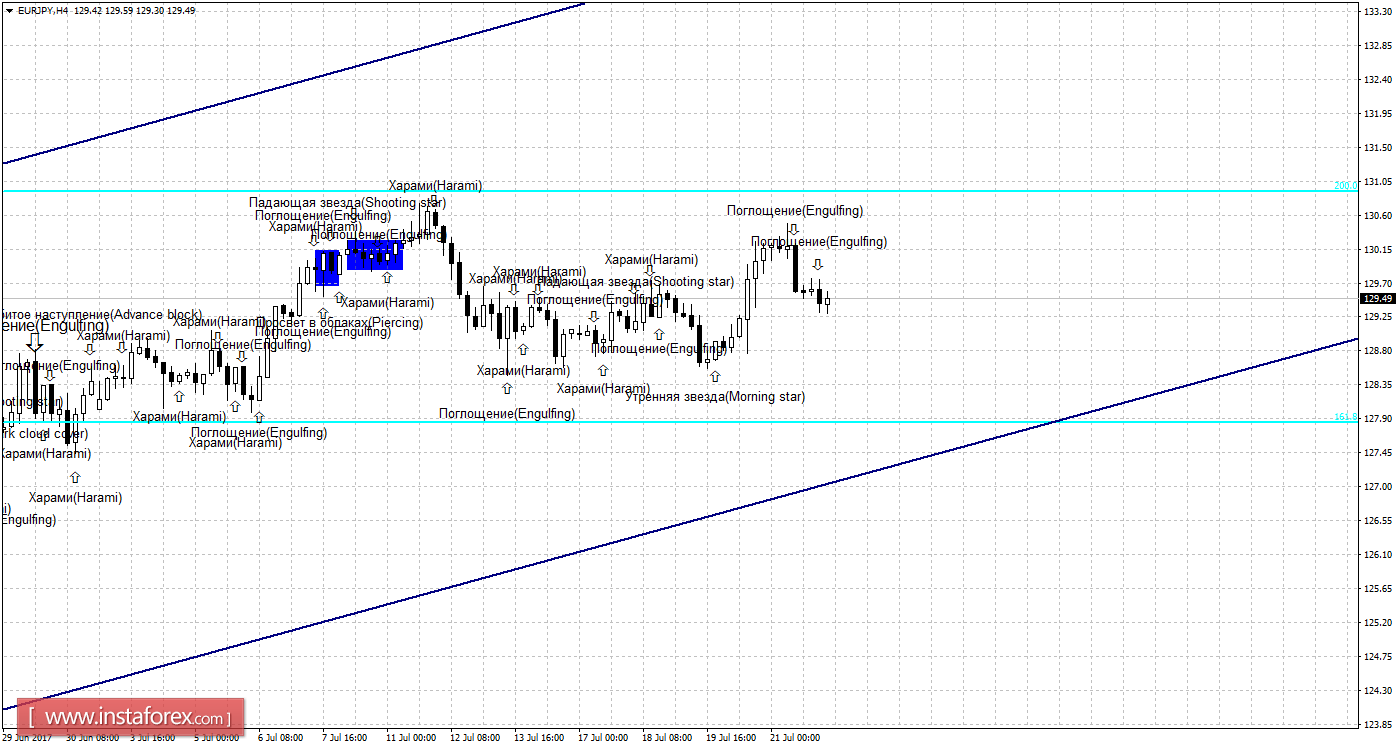Click the 128.80 price axis label
This screenshot has height=749, width=1398.
coord(1377,351)
